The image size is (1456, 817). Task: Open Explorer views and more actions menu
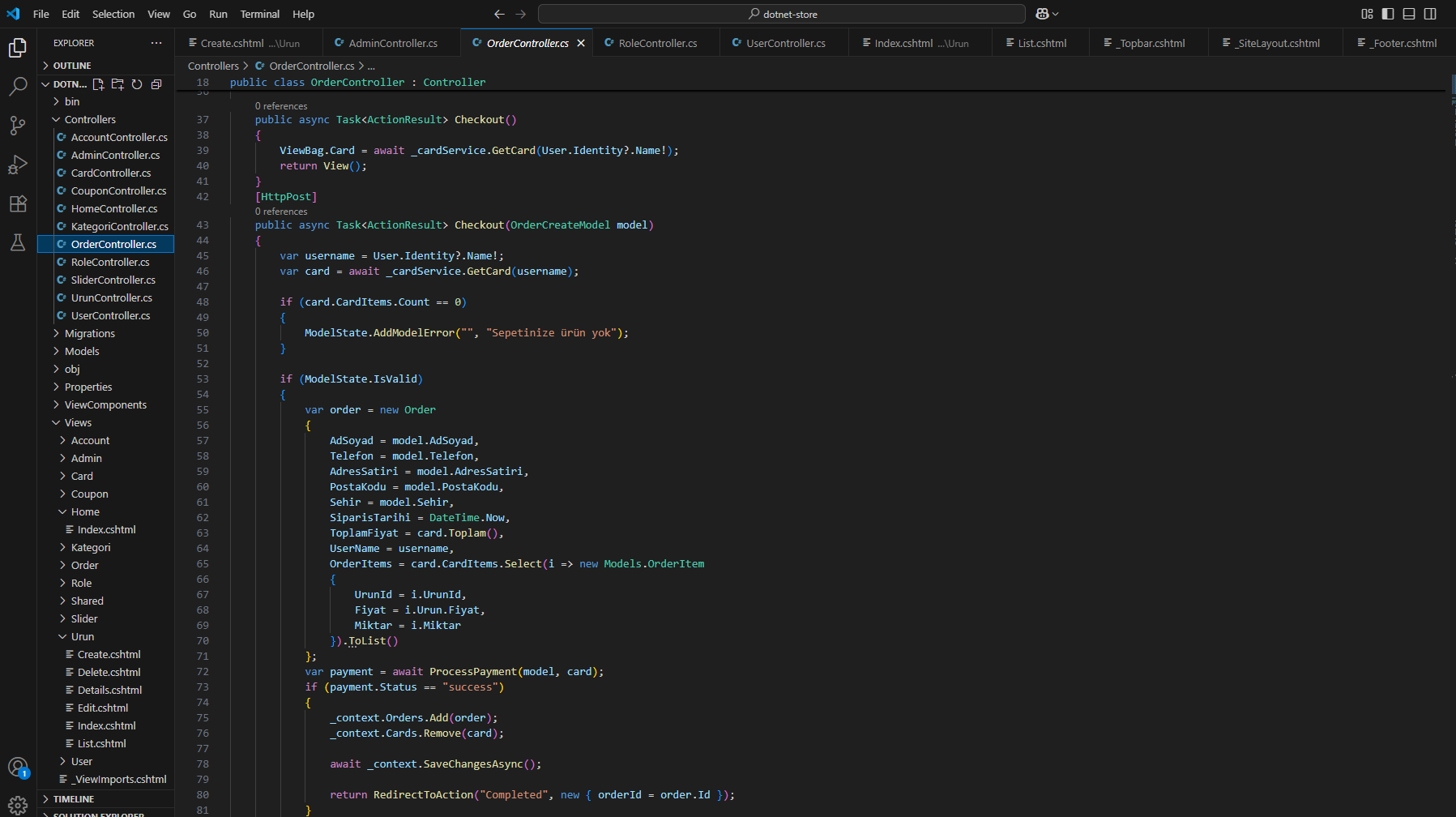tap(156, 43)
